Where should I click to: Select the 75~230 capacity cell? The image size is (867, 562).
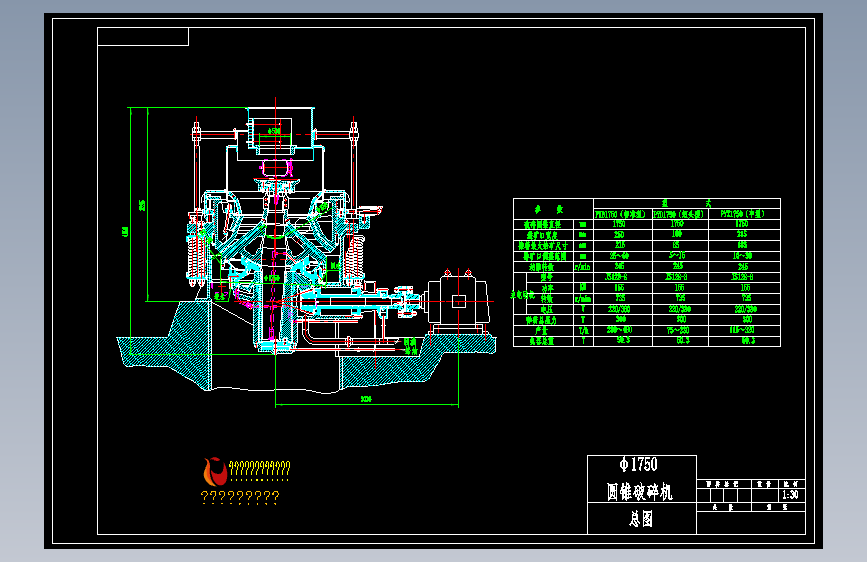678,330
